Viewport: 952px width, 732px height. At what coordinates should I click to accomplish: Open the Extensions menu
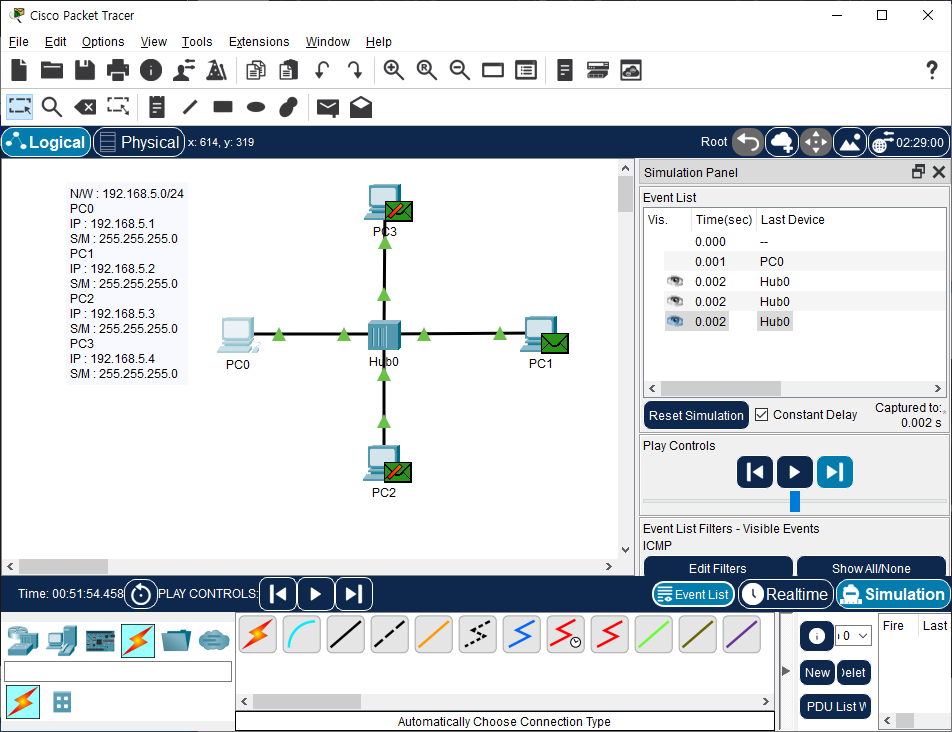(x=259, y=42)
